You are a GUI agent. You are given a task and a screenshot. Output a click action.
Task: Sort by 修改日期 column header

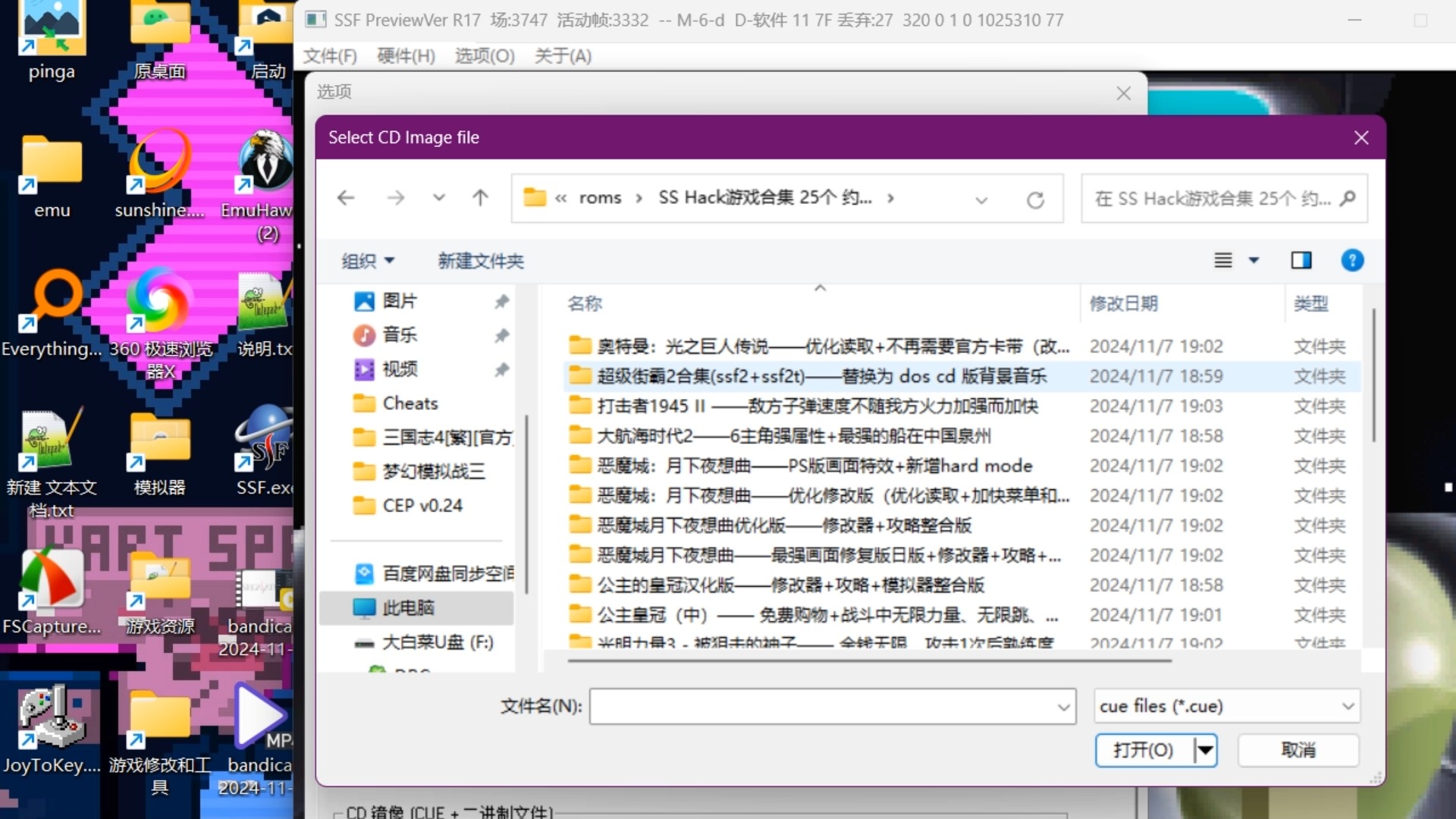click(x=1123, y=304)
